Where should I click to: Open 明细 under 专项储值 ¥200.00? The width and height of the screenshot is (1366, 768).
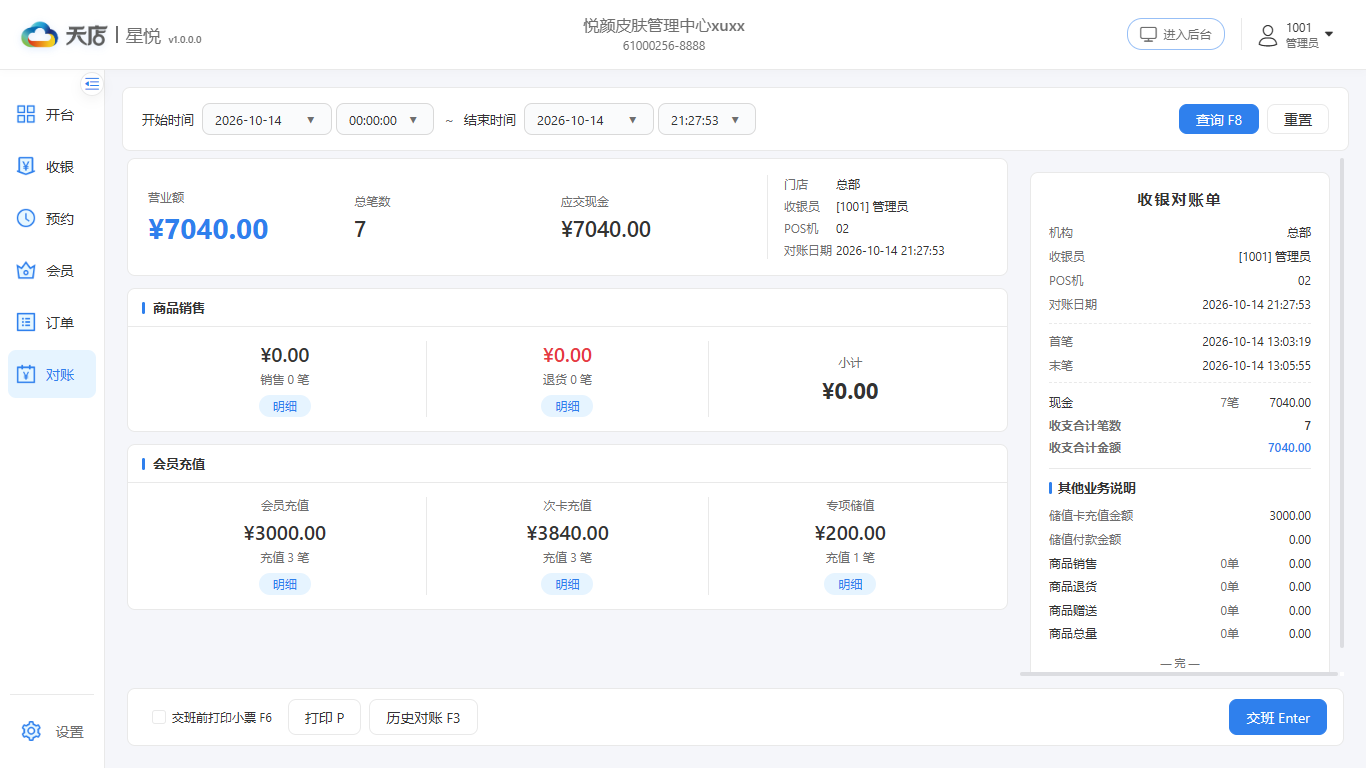850,584
